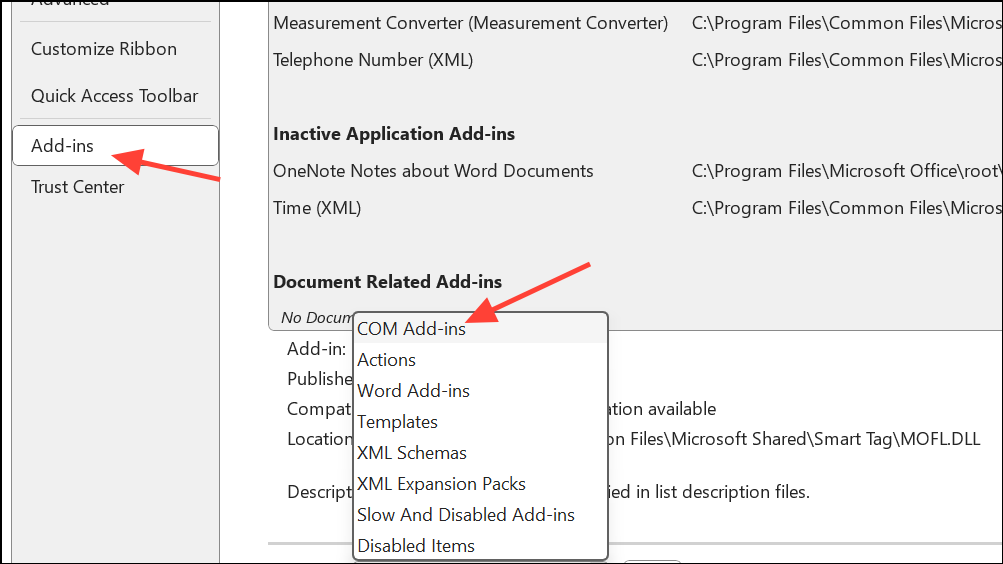Click the Document Related Add-ins heading
This screenshot has width=1003, height=564.
coord(387,282)
